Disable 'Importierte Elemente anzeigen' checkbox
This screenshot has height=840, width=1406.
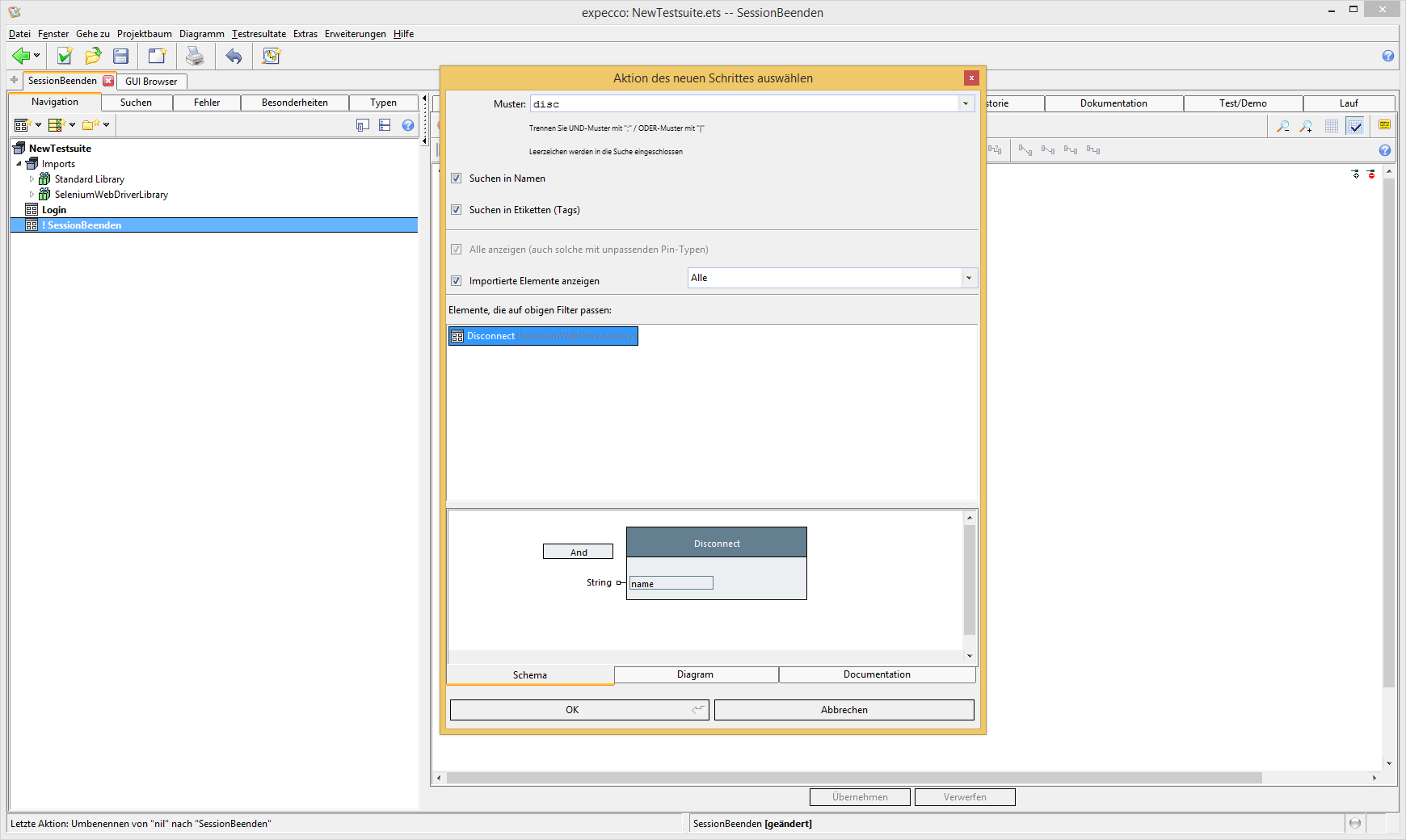click(x=457, y=281)
